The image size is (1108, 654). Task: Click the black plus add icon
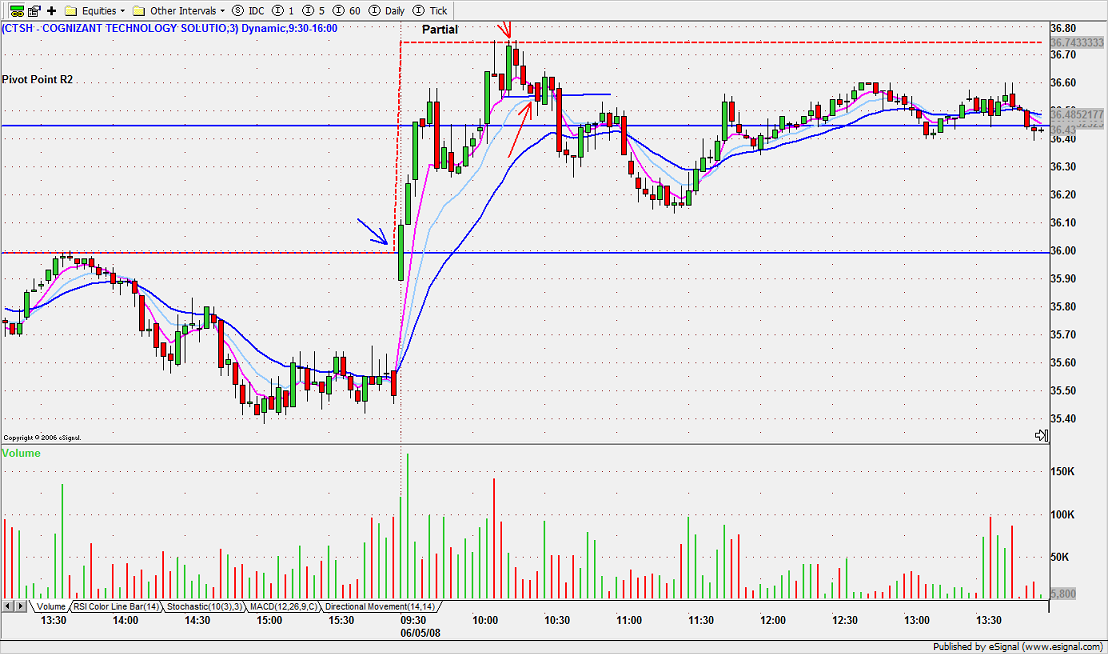pos(52,11)
